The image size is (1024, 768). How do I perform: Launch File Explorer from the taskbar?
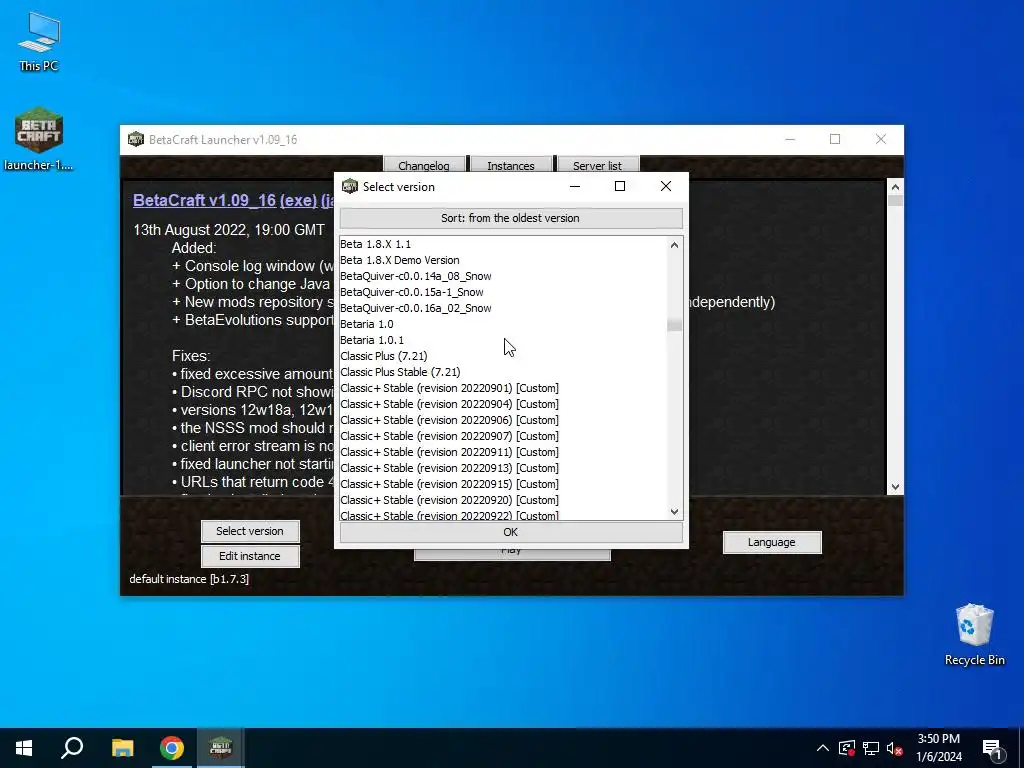click(122, 748)
